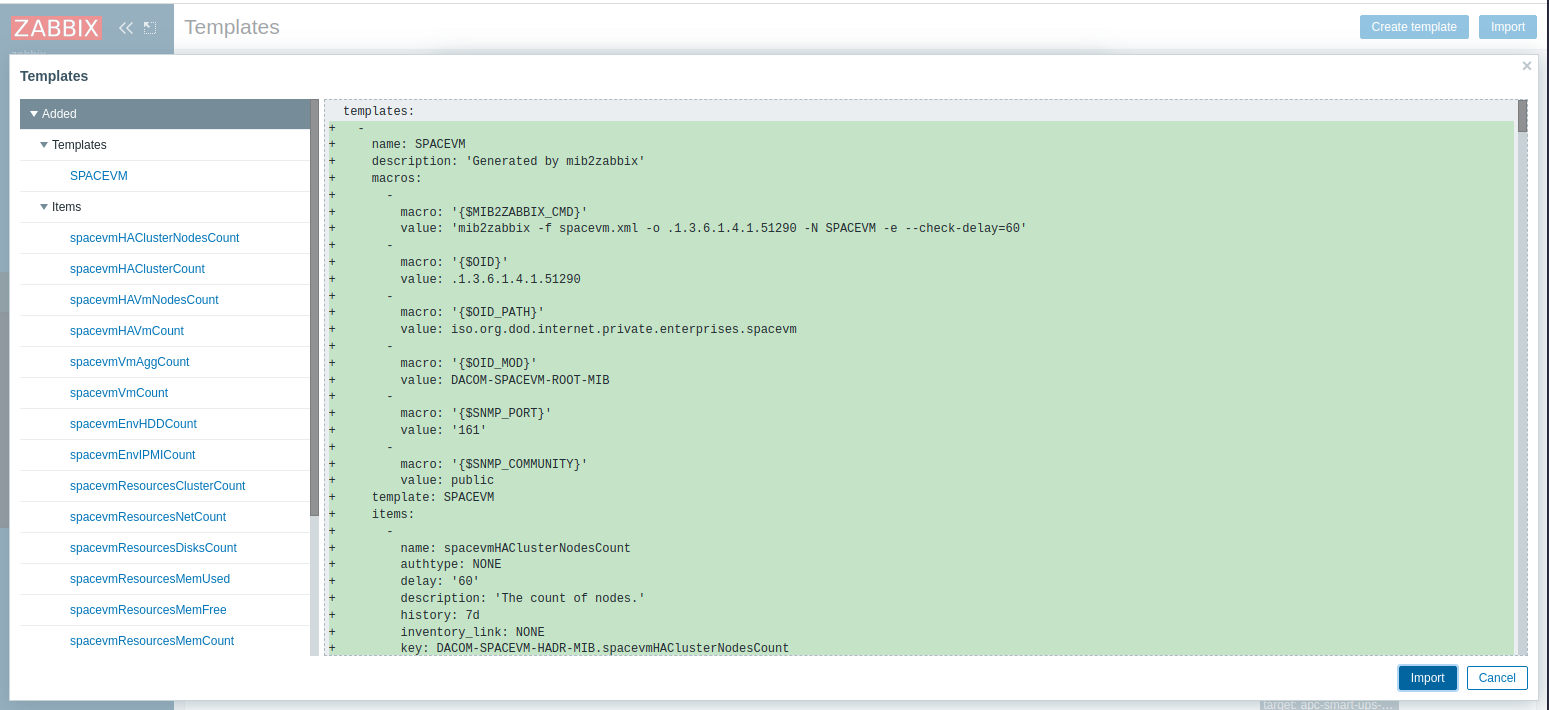Click the 'name: spacevmHAClusterNodesCount' diff line

(x=515, y=548)
